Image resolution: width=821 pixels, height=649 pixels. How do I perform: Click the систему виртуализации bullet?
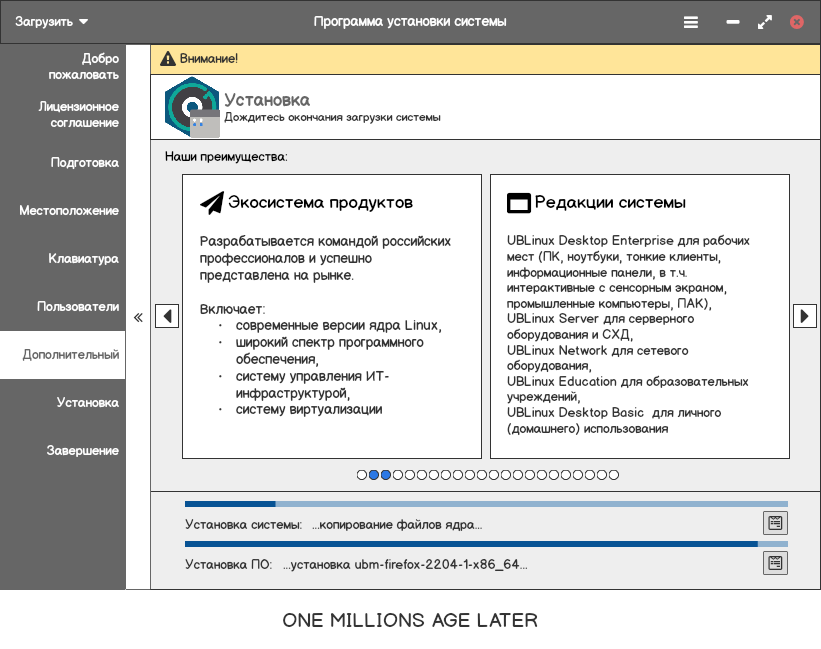coord(309,409)
